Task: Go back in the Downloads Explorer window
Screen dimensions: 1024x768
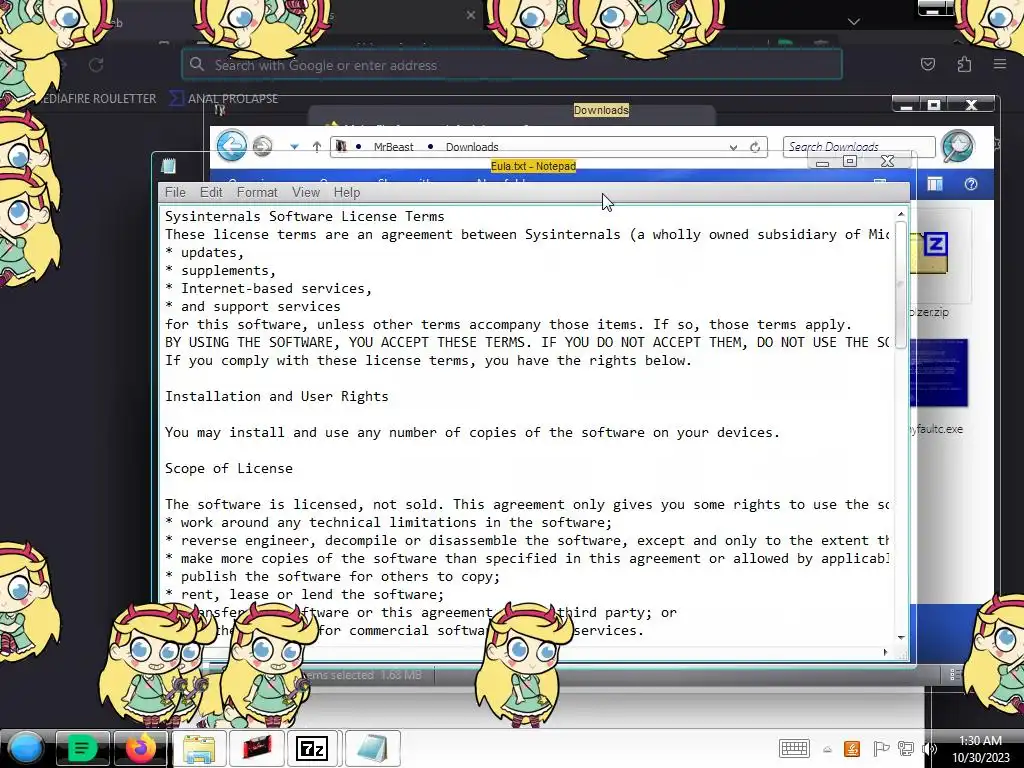Action: 231,145
